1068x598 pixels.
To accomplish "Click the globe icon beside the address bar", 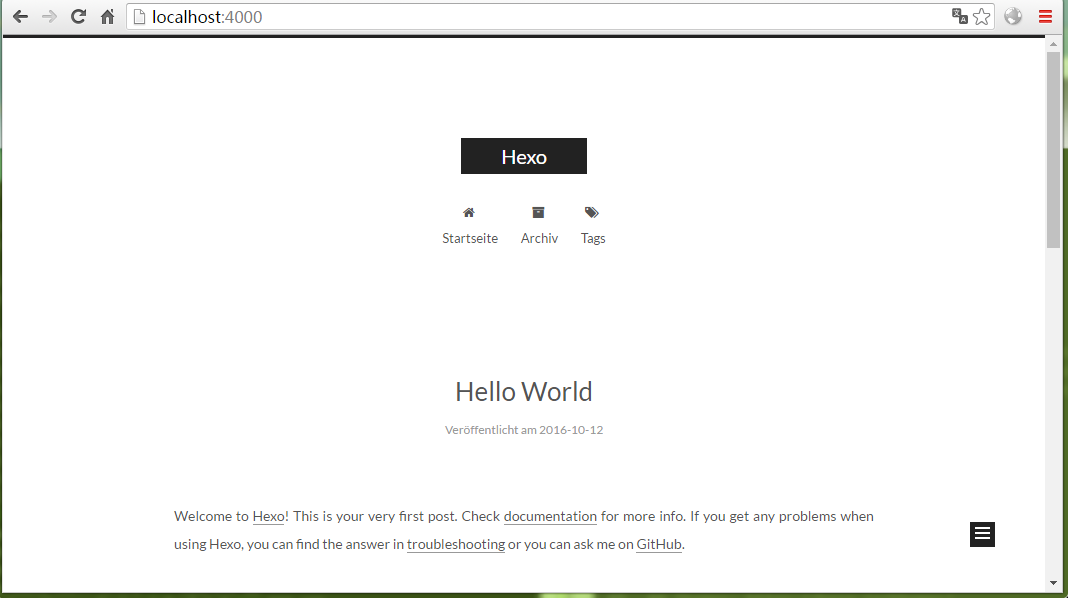I will pyautogui.click(x=1012, y=16).
